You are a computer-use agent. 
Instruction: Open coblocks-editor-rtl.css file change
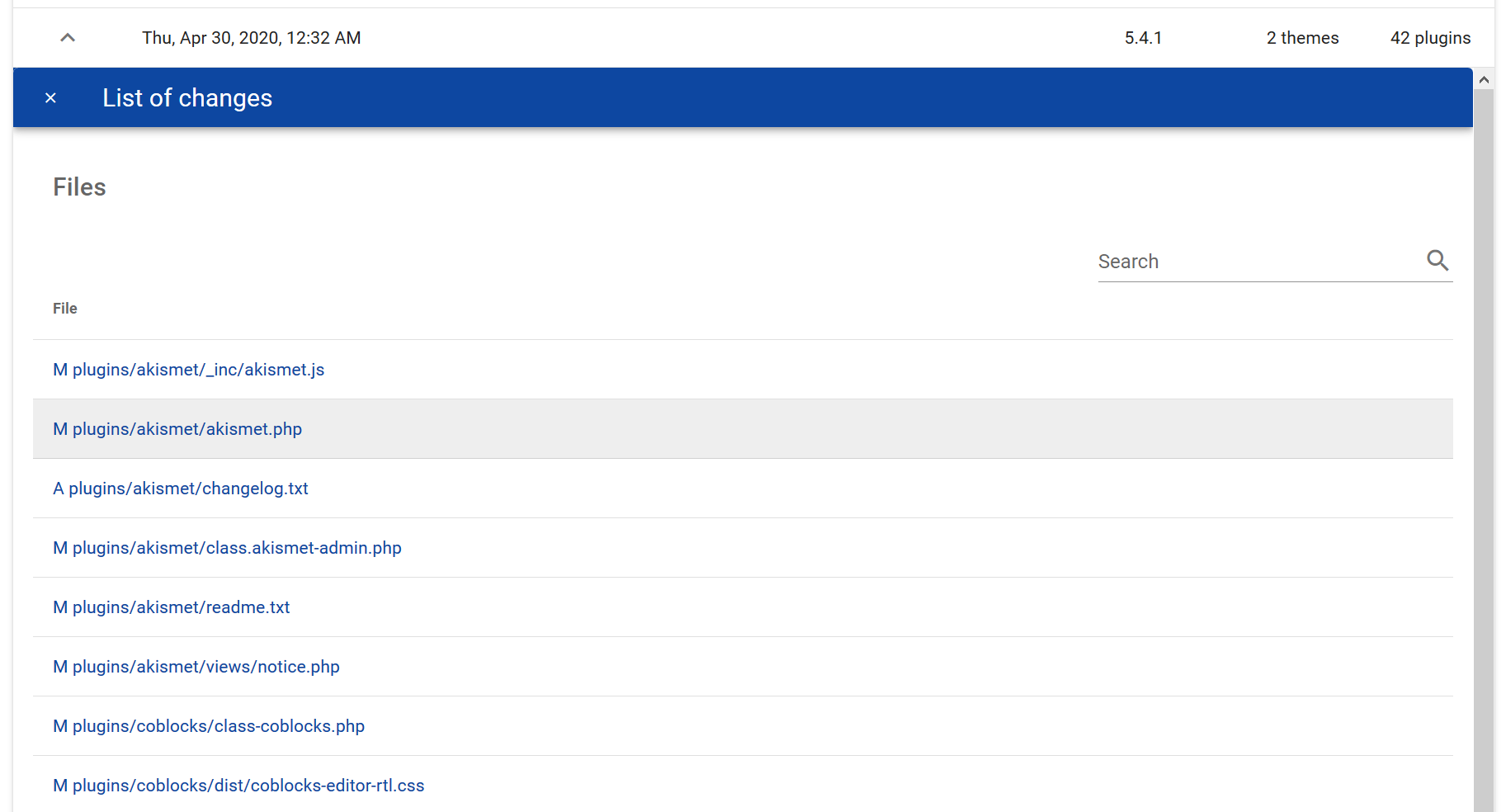(x=238, y=786)
